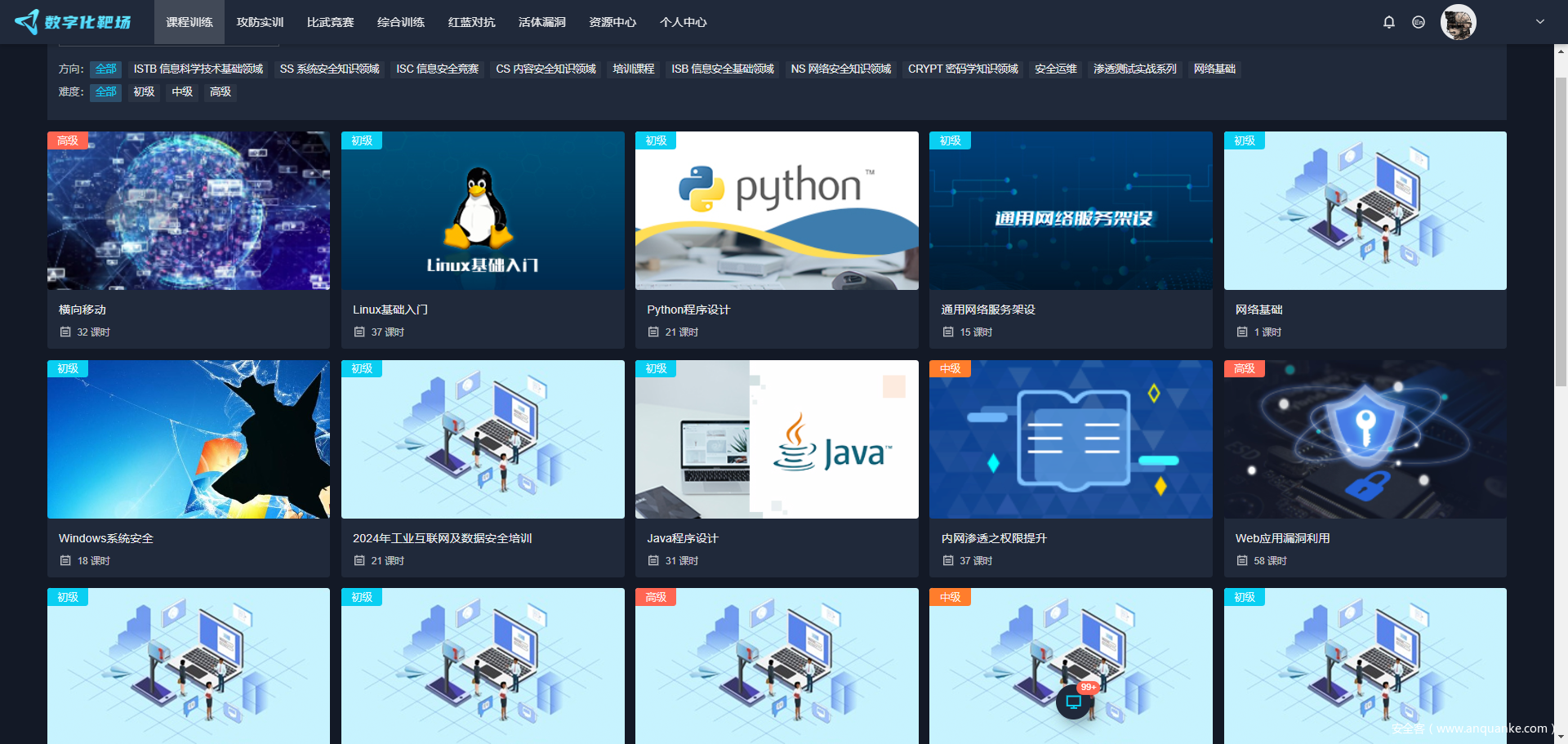Image resolution: width=1568 pixels, height=744 pixels.
Task: Click the scrollbar up arrow
Action: 1561,51
